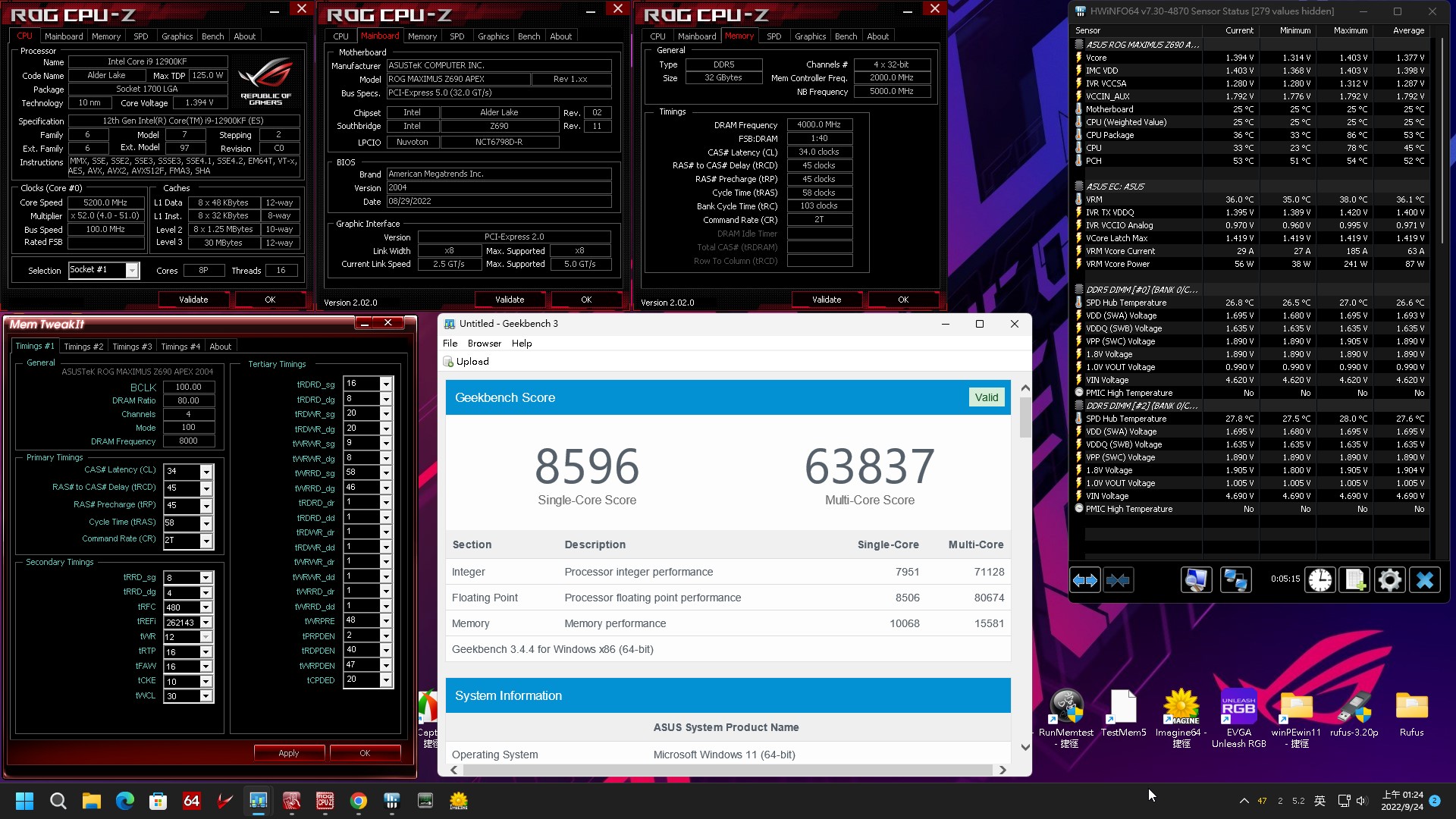Click Validate in CPU-Z Memory window

tap(827, 300)
